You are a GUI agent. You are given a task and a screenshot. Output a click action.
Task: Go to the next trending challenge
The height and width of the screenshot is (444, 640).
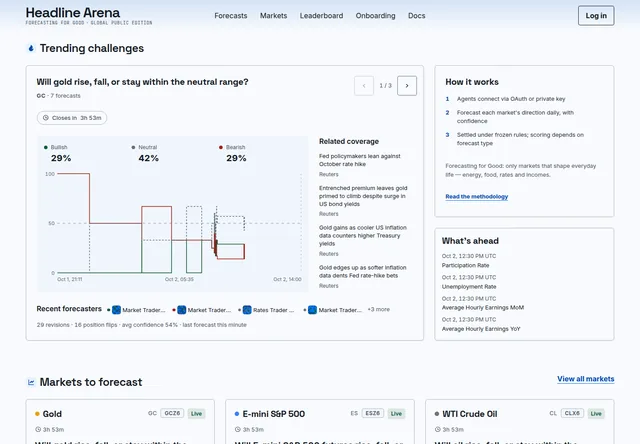click(407, 86)
